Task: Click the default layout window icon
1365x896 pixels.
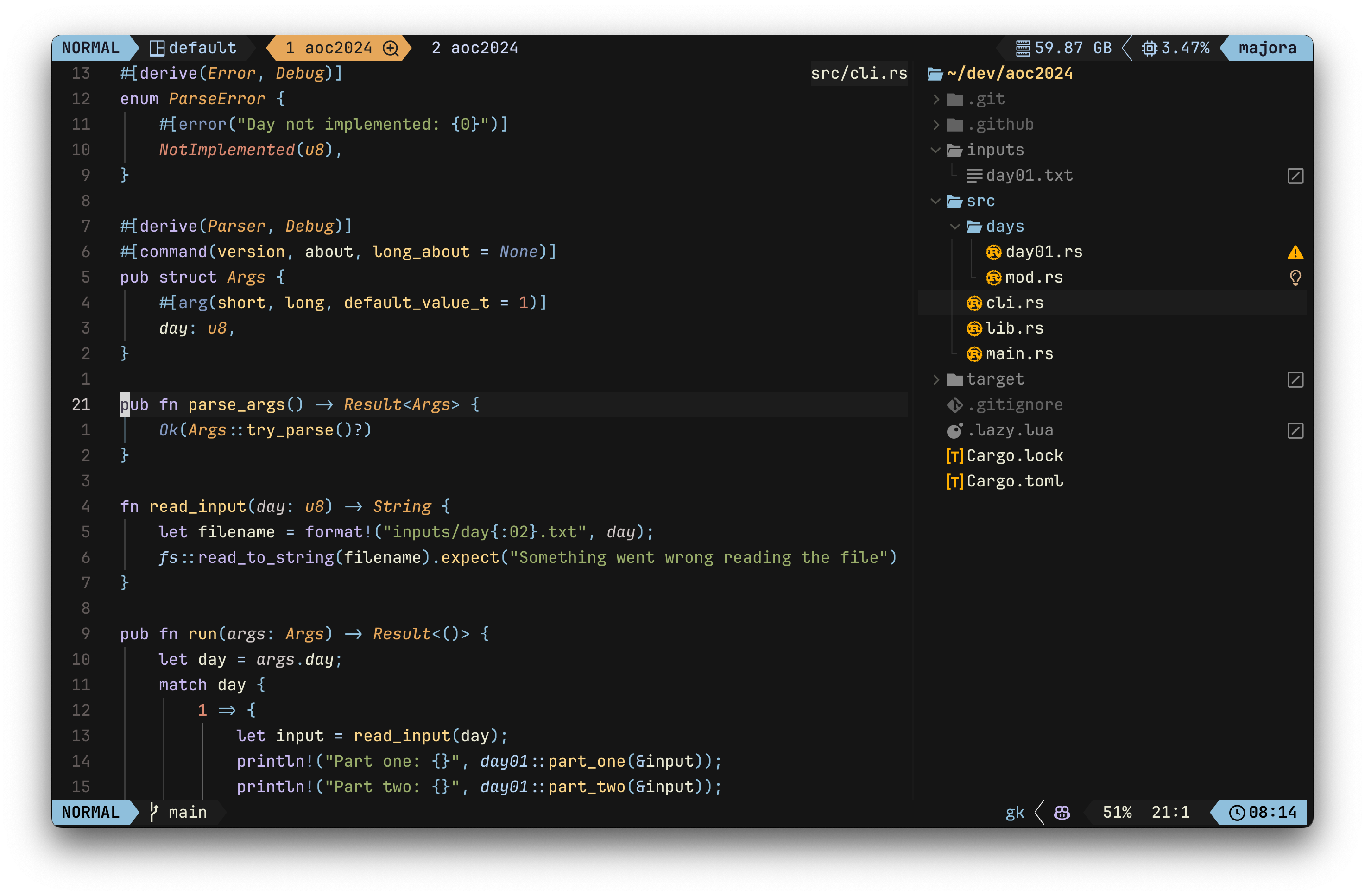Action: coord(157,48)
